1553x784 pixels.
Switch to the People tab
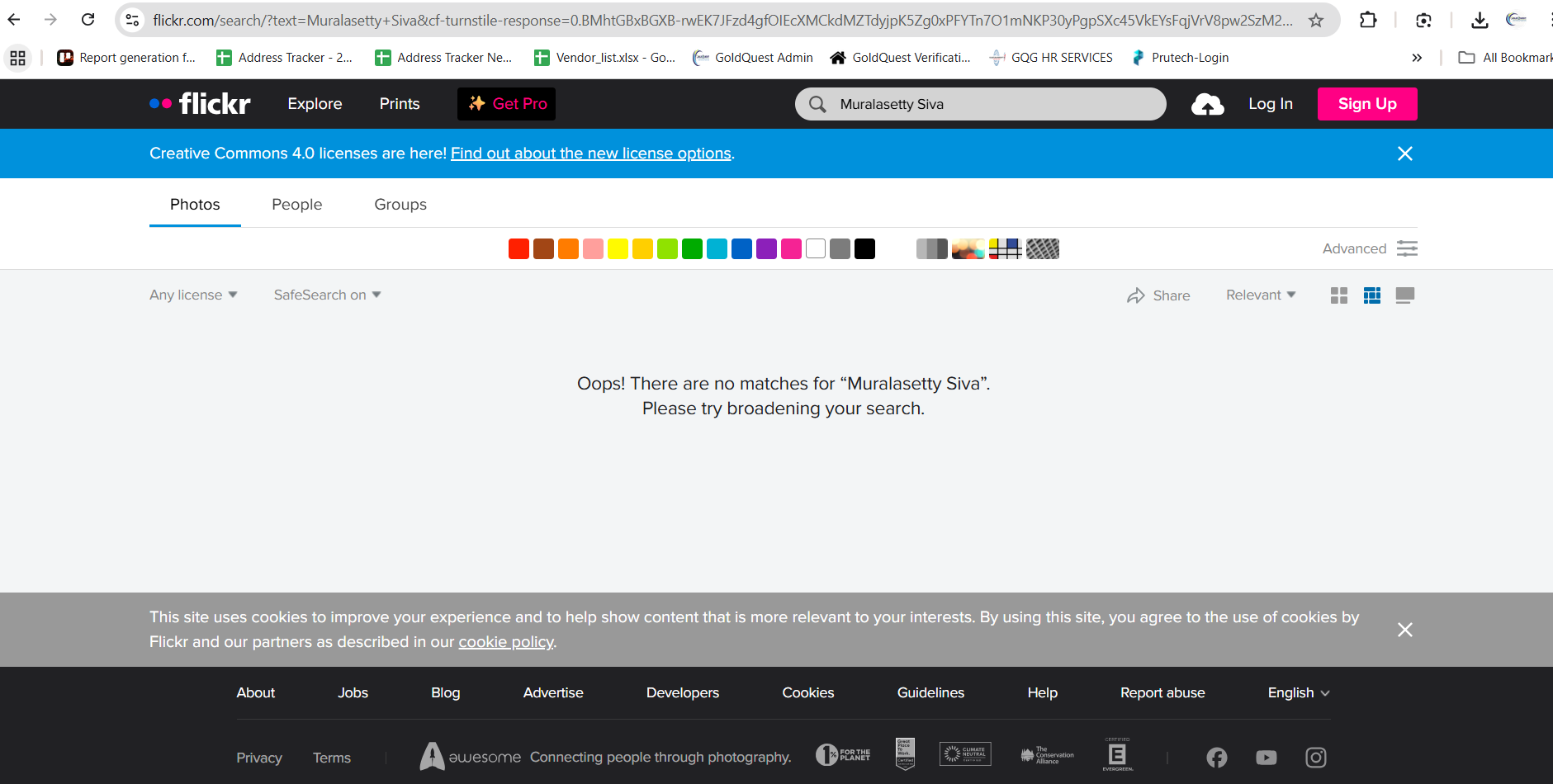297,205
